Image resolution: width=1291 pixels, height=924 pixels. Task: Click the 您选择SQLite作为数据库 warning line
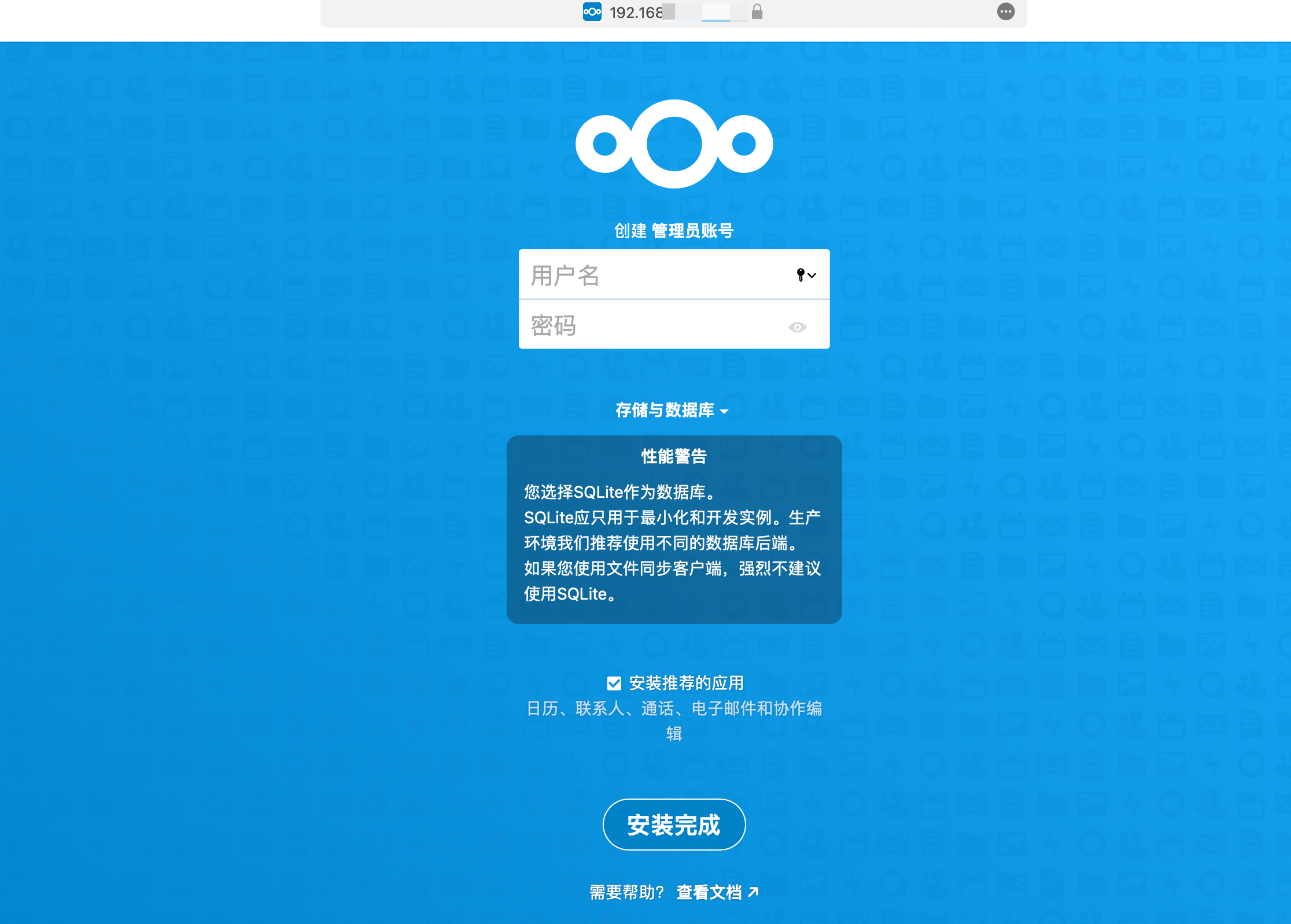pyautogui.click(x=622, y=492)
